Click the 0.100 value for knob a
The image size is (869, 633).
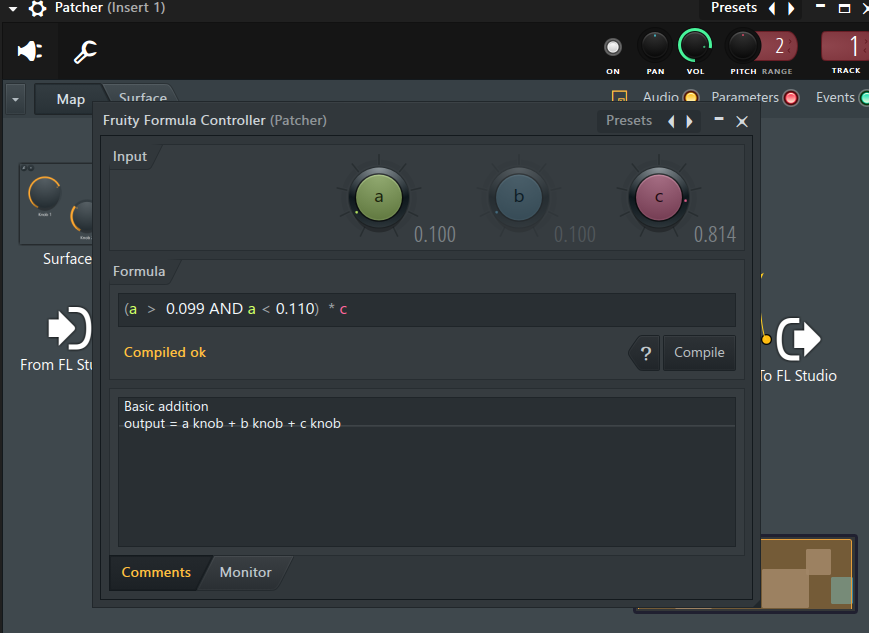point(434,234)
